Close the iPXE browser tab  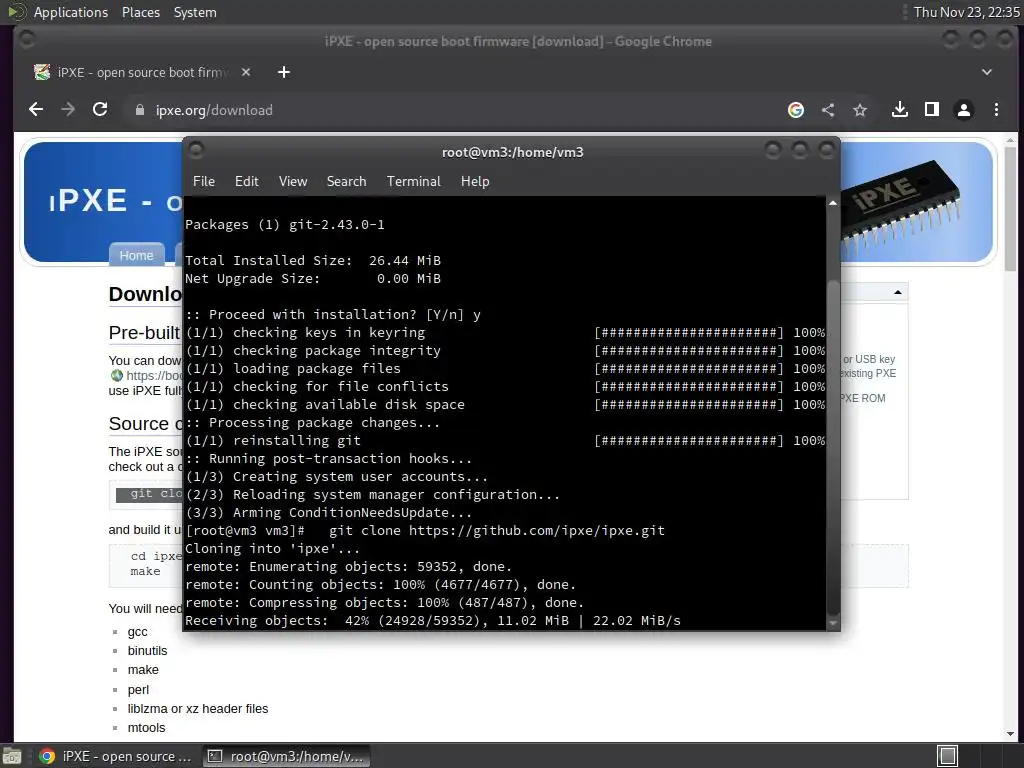click(x=246, y=72)
